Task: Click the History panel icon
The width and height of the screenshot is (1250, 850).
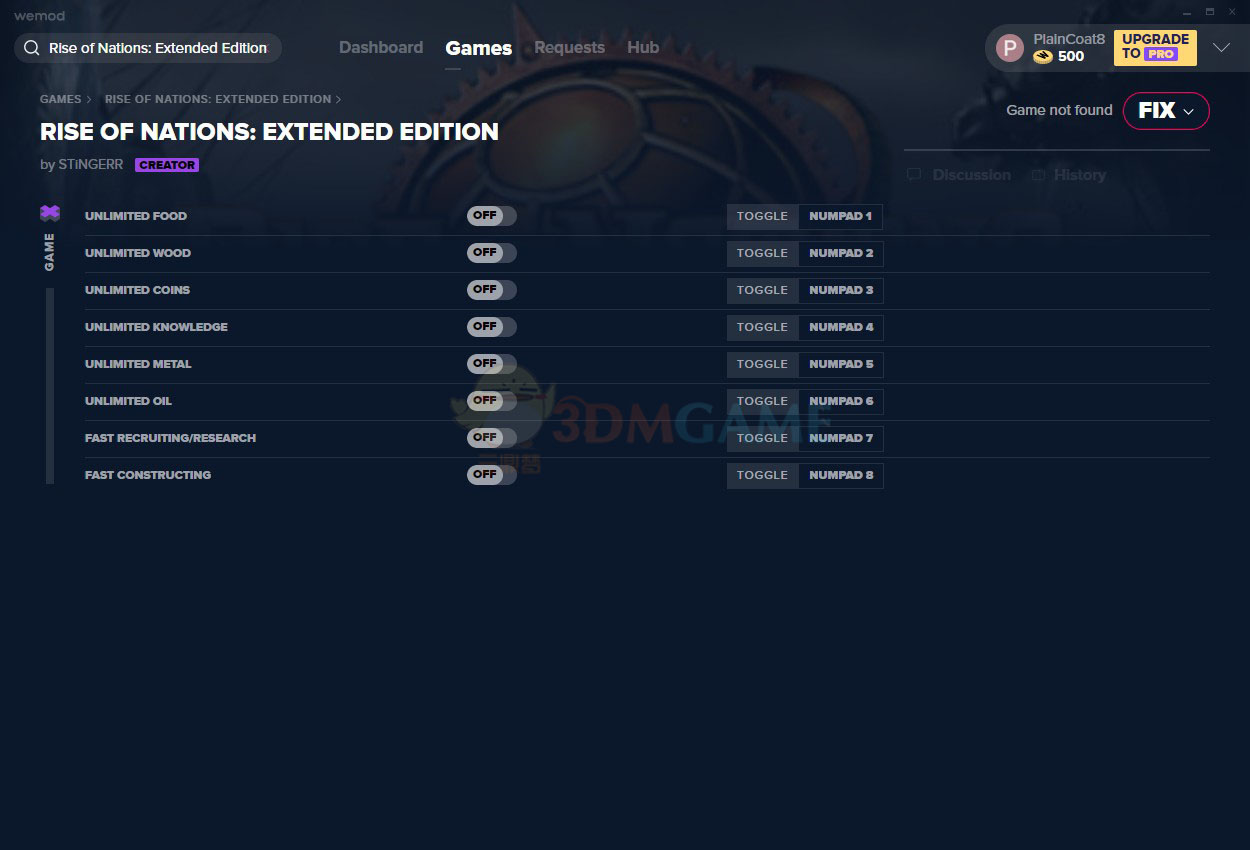Action: 1038,175
